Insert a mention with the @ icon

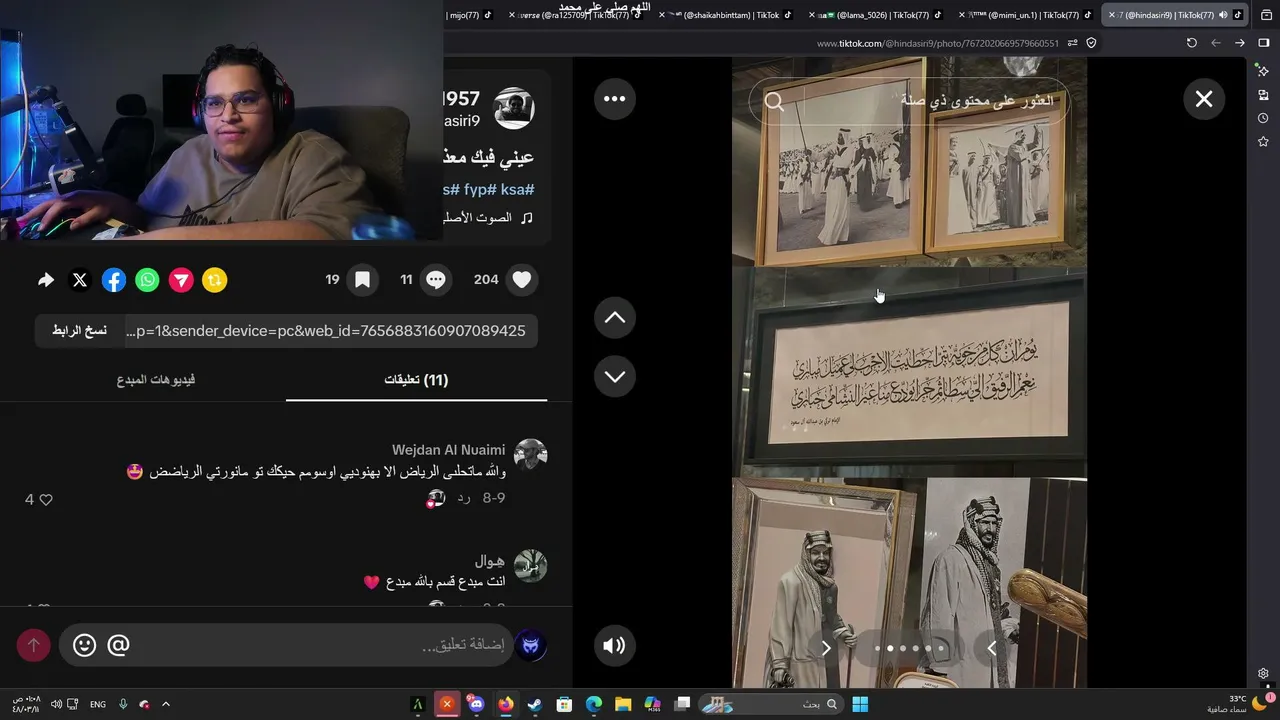[118, 645]
